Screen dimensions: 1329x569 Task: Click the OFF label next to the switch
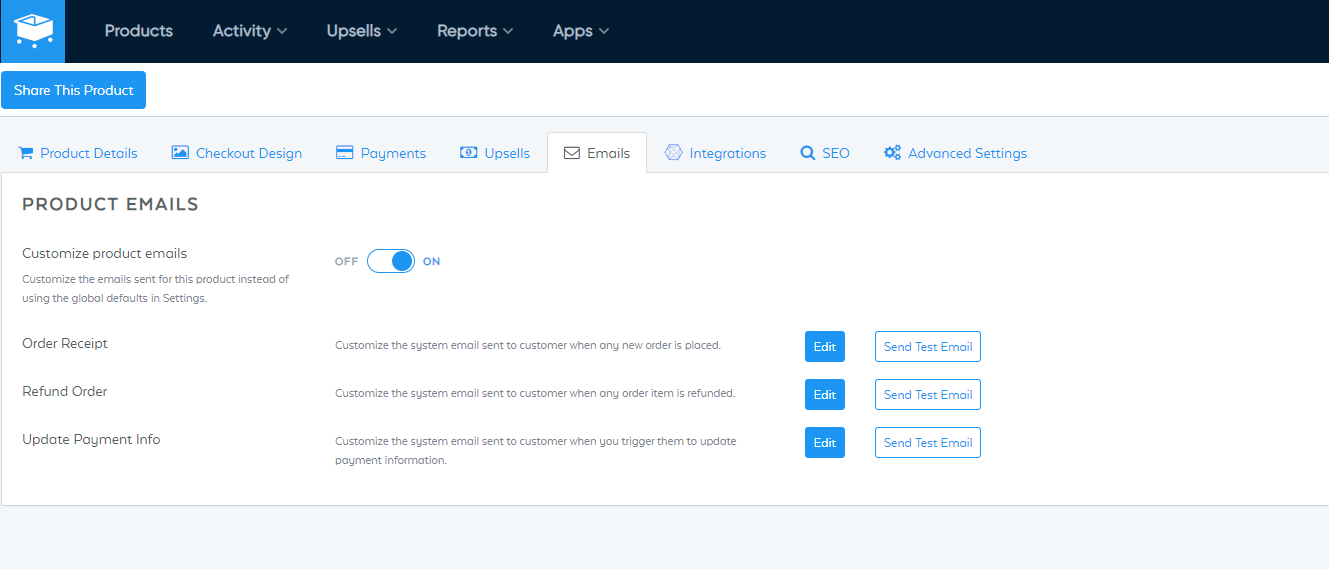346,261
